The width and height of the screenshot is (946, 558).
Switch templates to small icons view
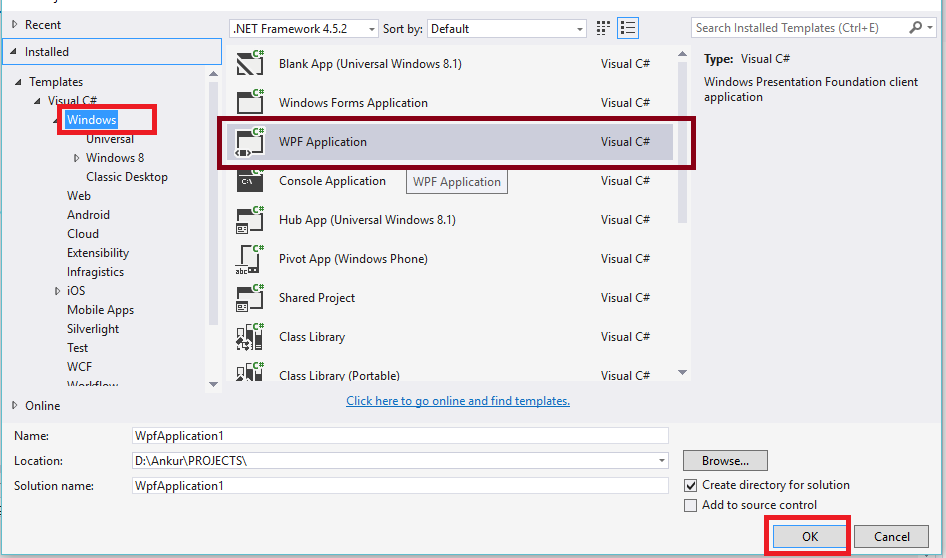click(x=603, y=29)
